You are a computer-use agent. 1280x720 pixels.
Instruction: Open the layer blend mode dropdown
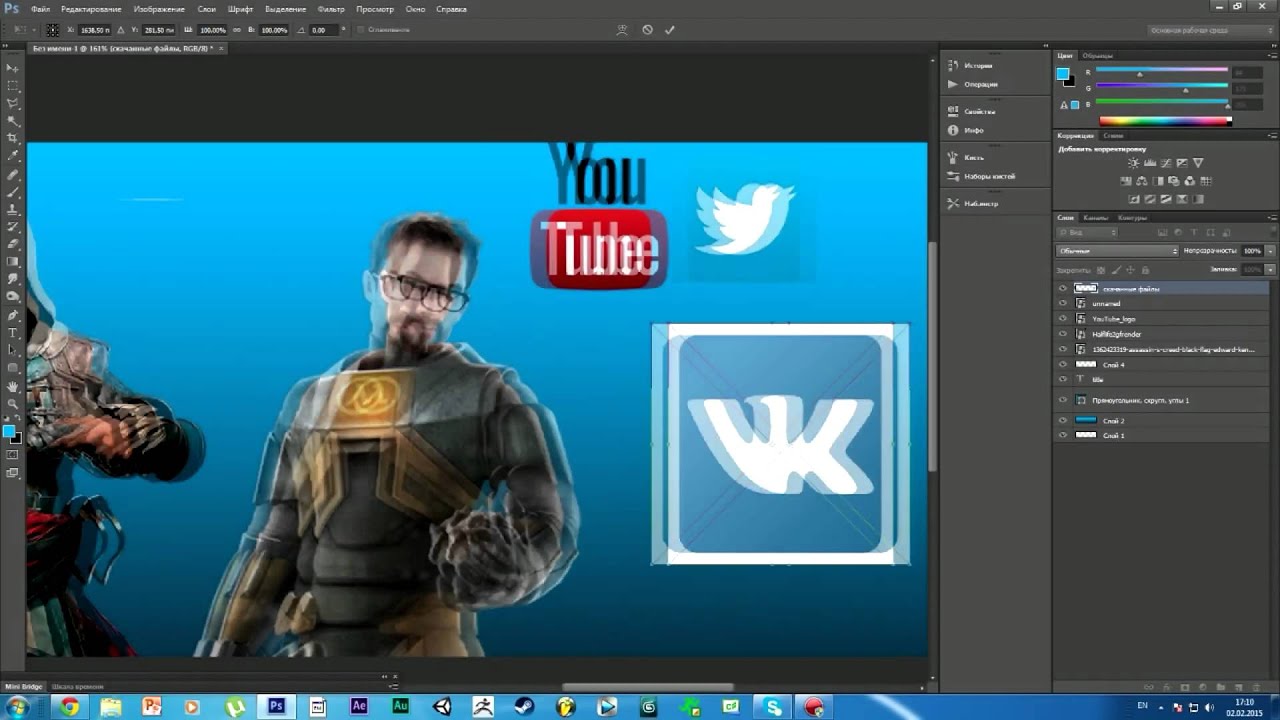click(x=1118, y=251)
